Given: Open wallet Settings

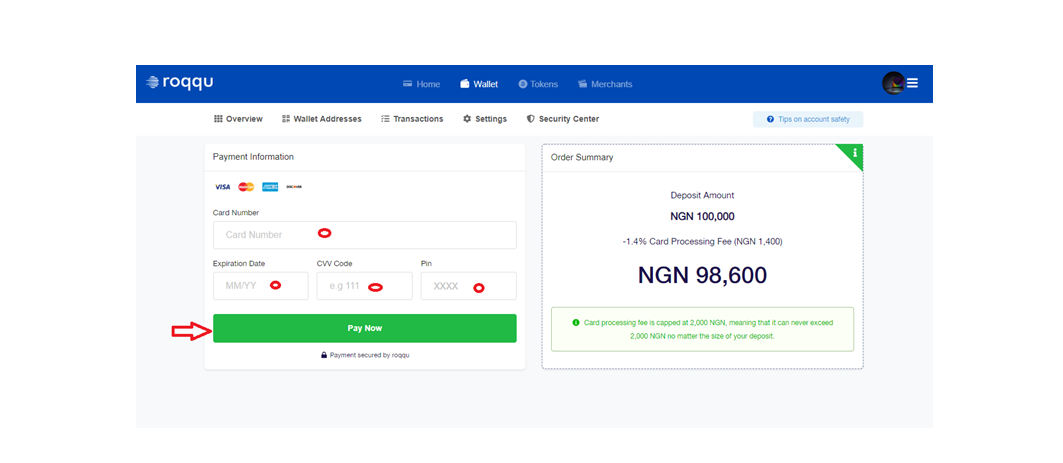Looking at the screenshot, I should click(485, 119).
